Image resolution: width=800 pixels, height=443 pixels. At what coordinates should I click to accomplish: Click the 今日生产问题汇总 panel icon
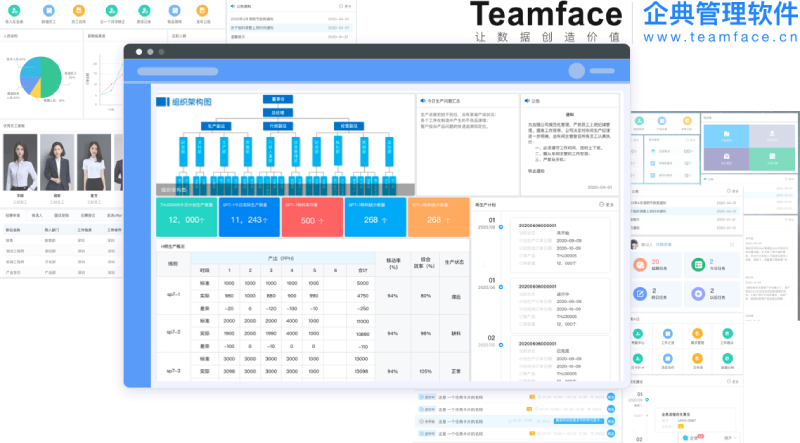tap(421, 101)
